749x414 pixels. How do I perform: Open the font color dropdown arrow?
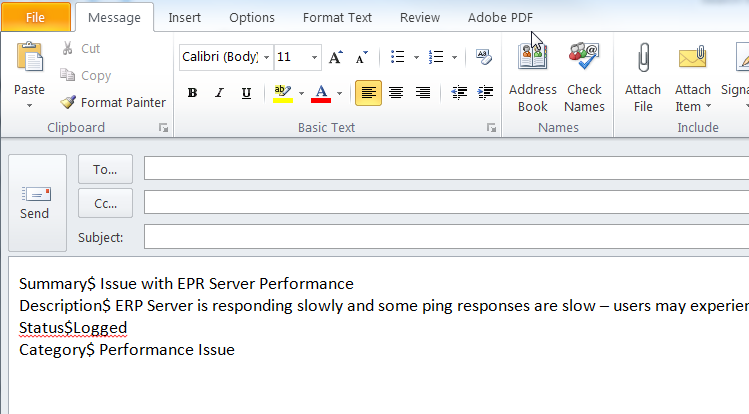tap(340, 93)
